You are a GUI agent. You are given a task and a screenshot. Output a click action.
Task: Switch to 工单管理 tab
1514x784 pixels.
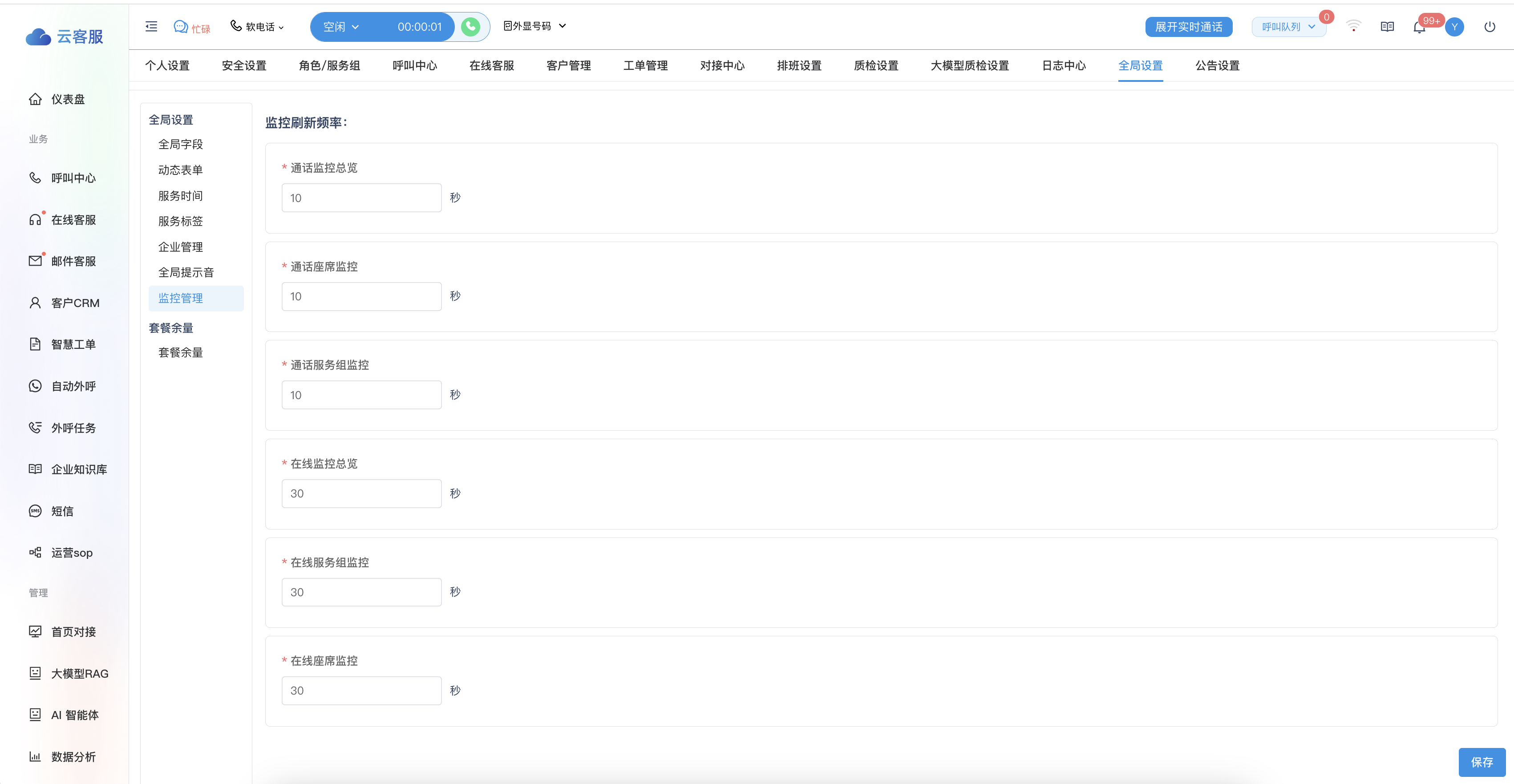point(645,65)
